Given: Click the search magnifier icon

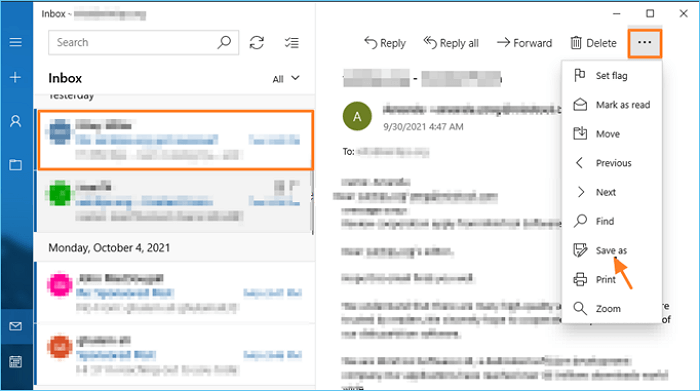Looking at the screenshot, I should tap(224, 42).
